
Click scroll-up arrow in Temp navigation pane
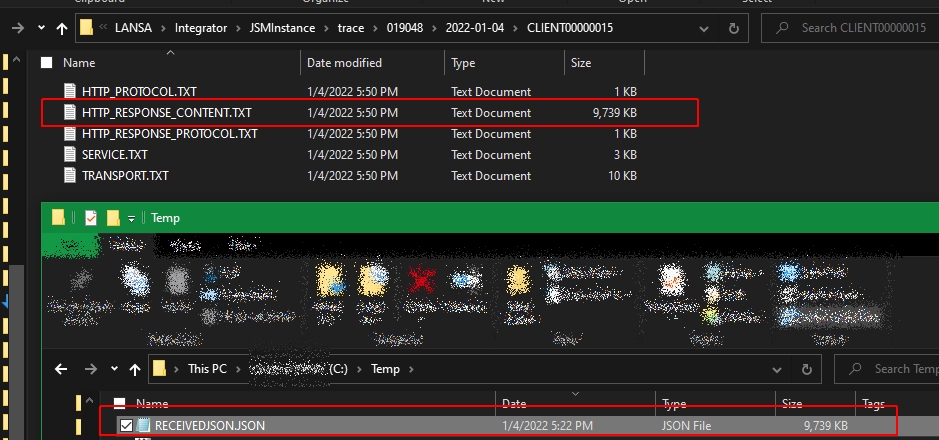pos(90,400)
